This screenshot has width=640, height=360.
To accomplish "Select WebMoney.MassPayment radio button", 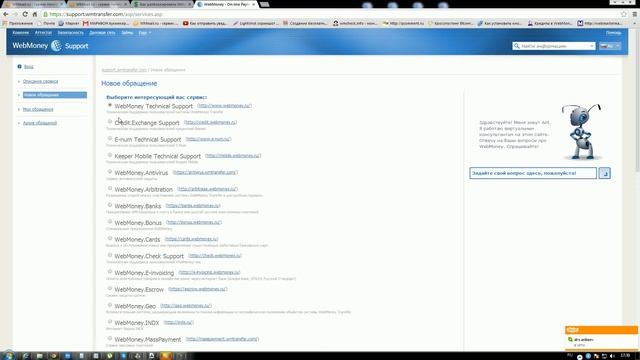I will click(x=110, y=338).
